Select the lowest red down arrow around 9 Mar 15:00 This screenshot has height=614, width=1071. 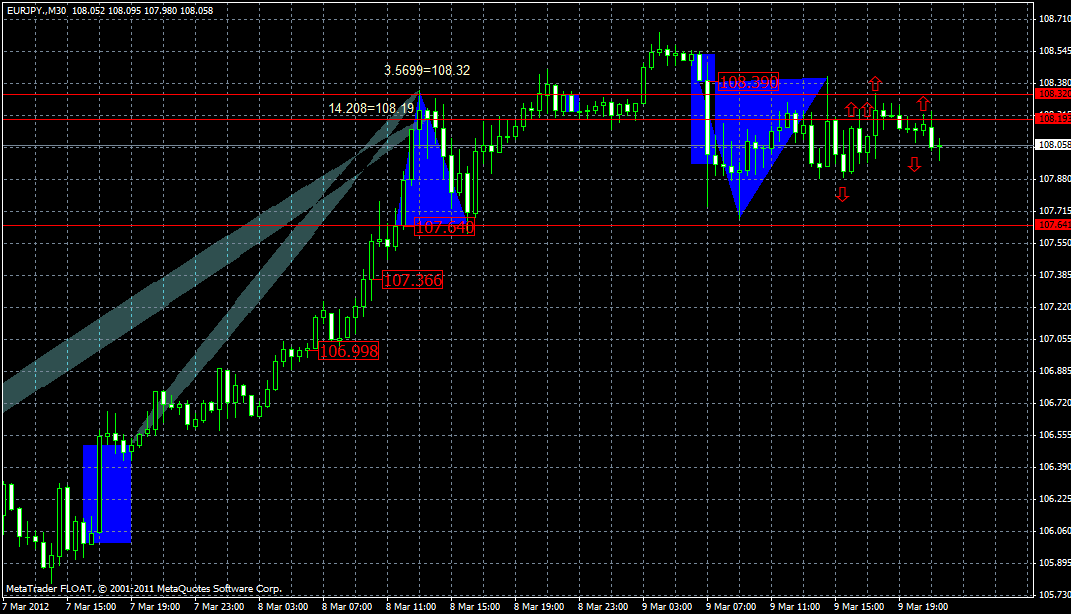point(842,194)
